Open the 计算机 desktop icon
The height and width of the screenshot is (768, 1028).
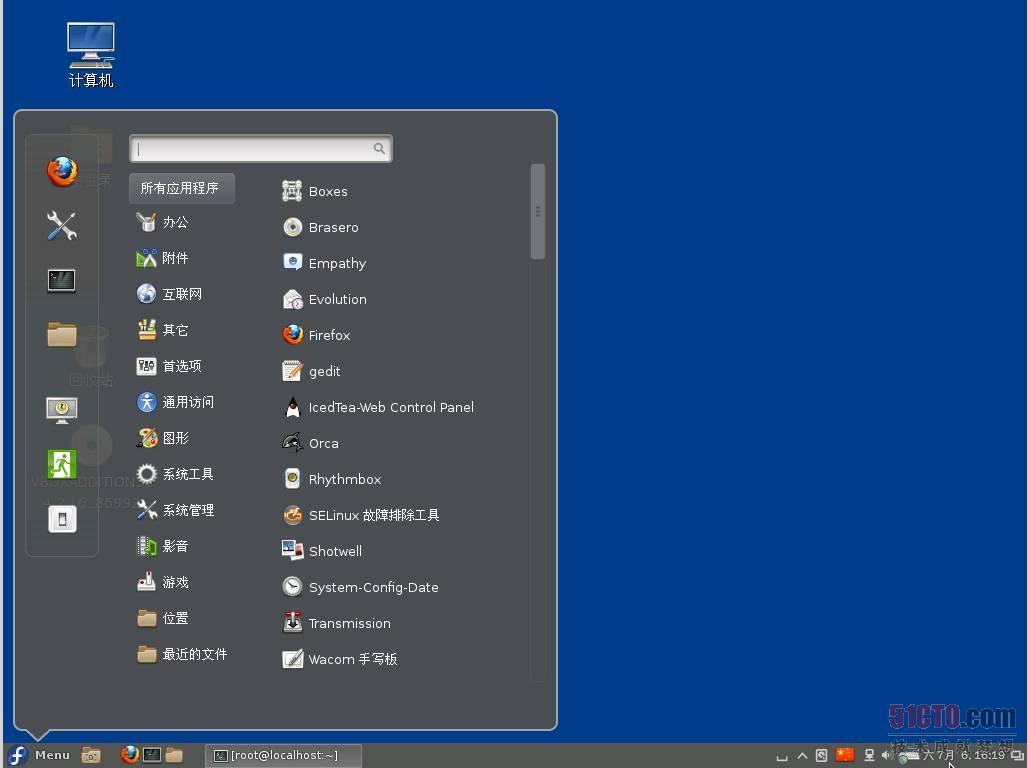click(90, 55)
